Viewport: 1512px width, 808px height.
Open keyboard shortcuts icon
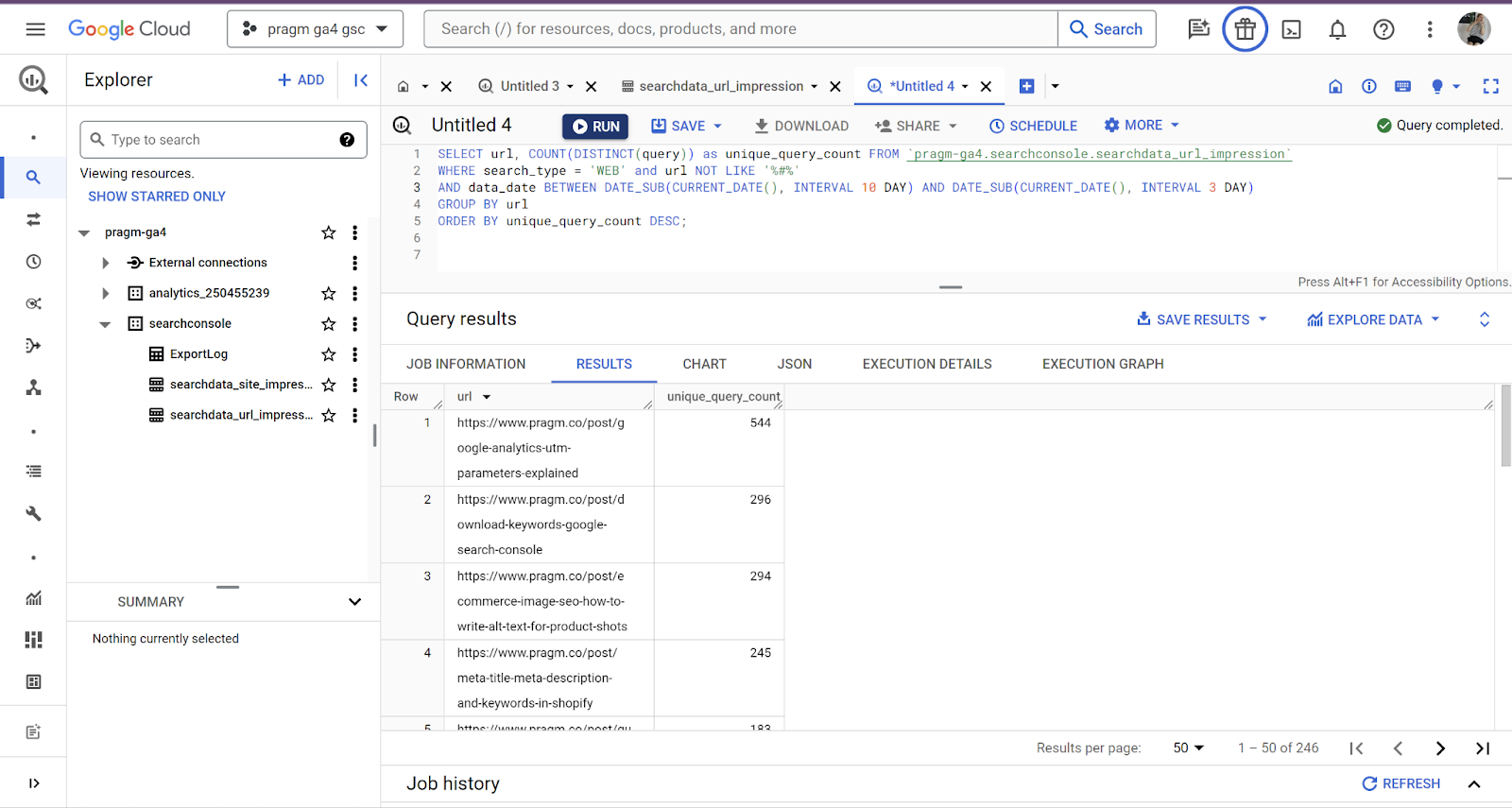1402,86
